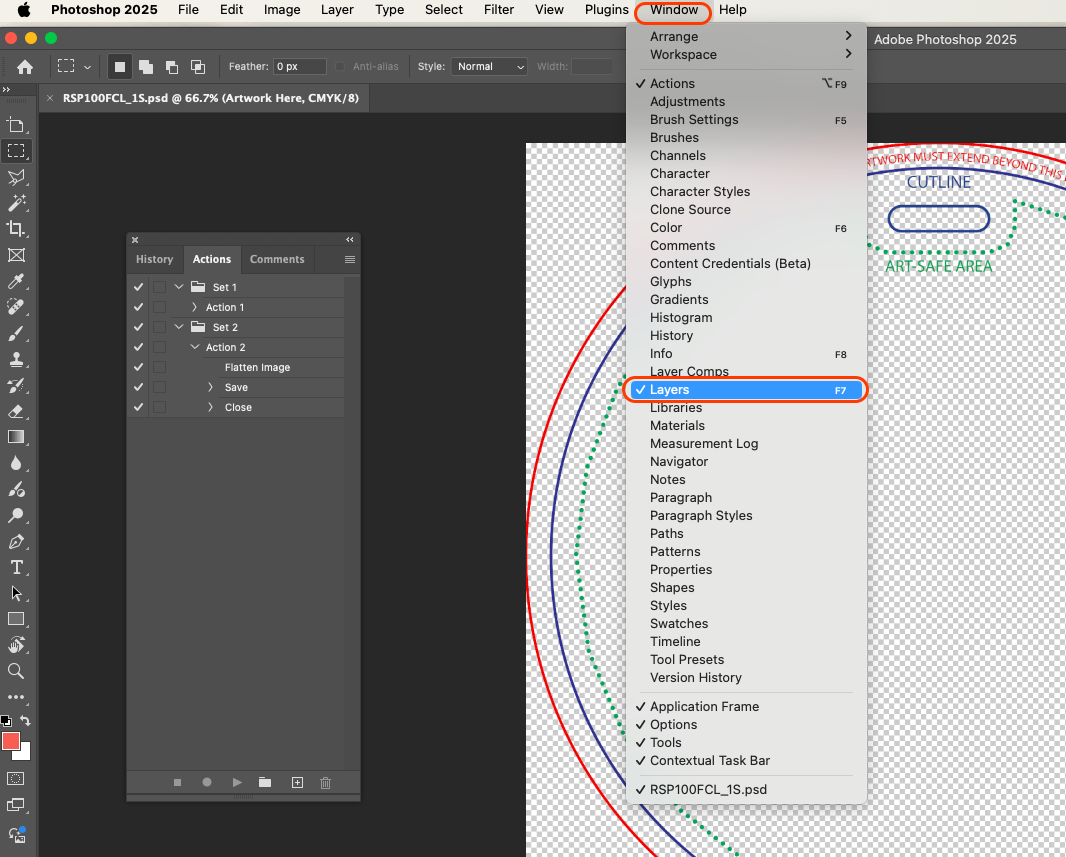This screenshot has height=857, width=1066.
Task: Play the selected action
Action: 237,783
